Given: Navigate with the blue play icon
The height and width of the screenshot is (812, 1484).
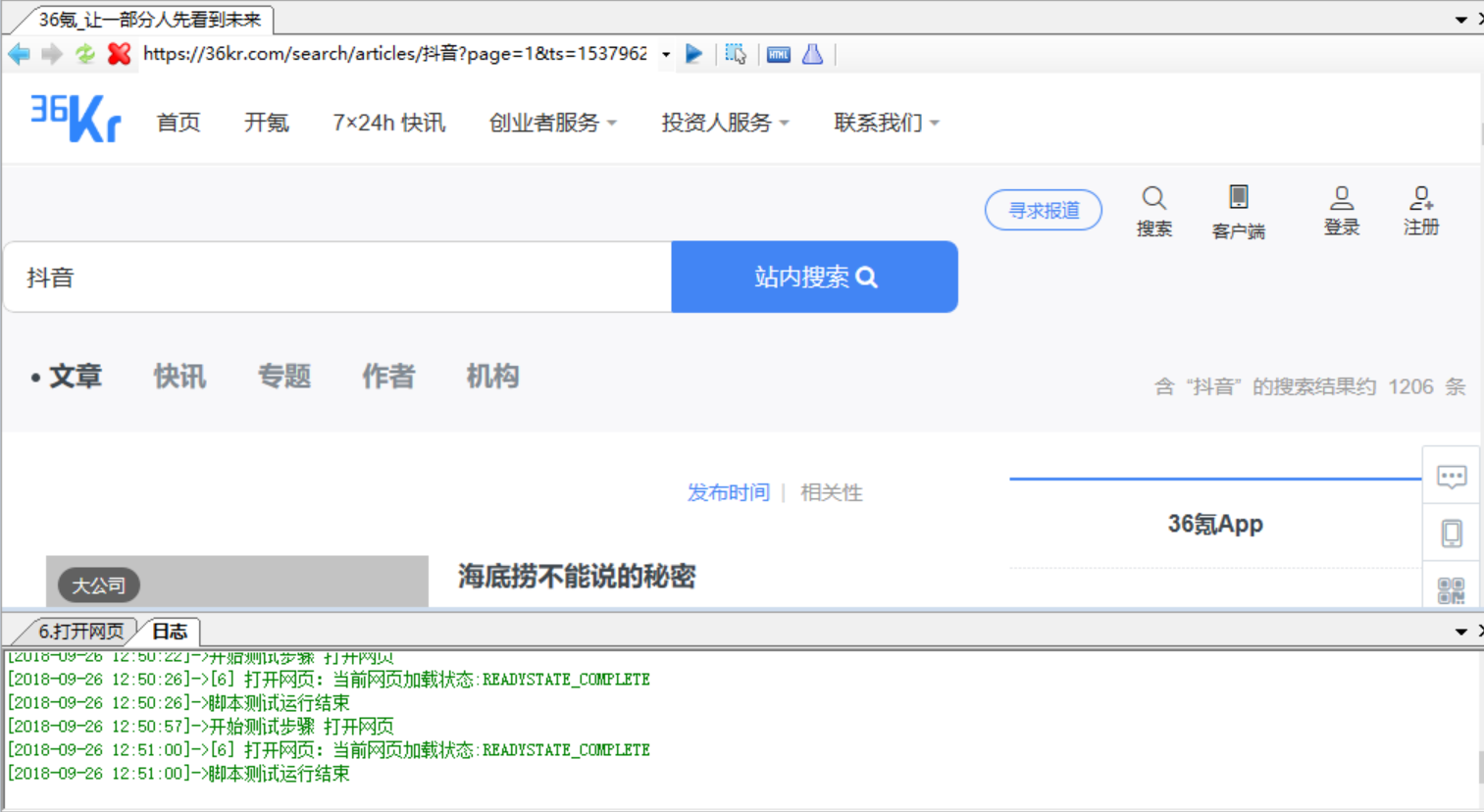Looking at the screenshot, I should 693,54.
